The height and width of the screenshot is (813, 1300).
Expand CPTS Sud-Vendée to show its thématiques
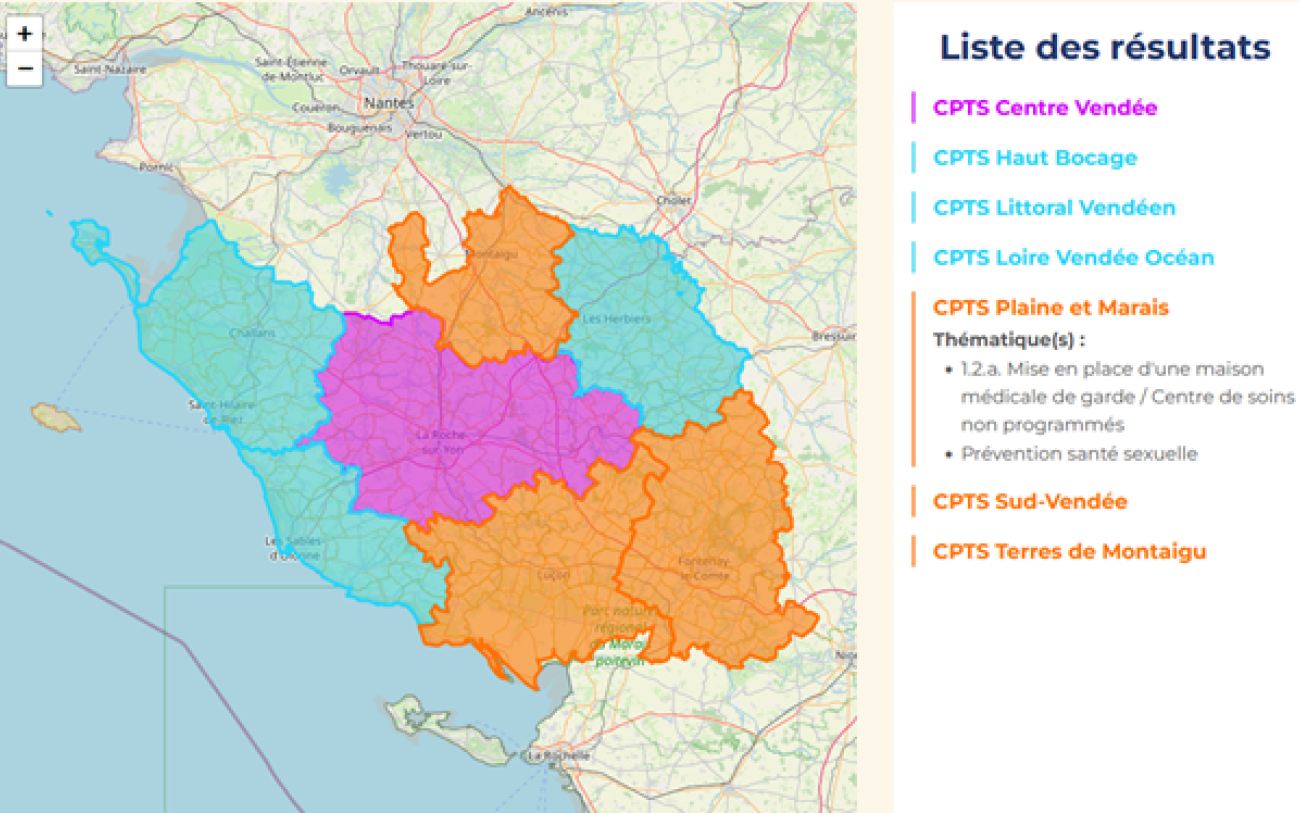pos(1029,501)
